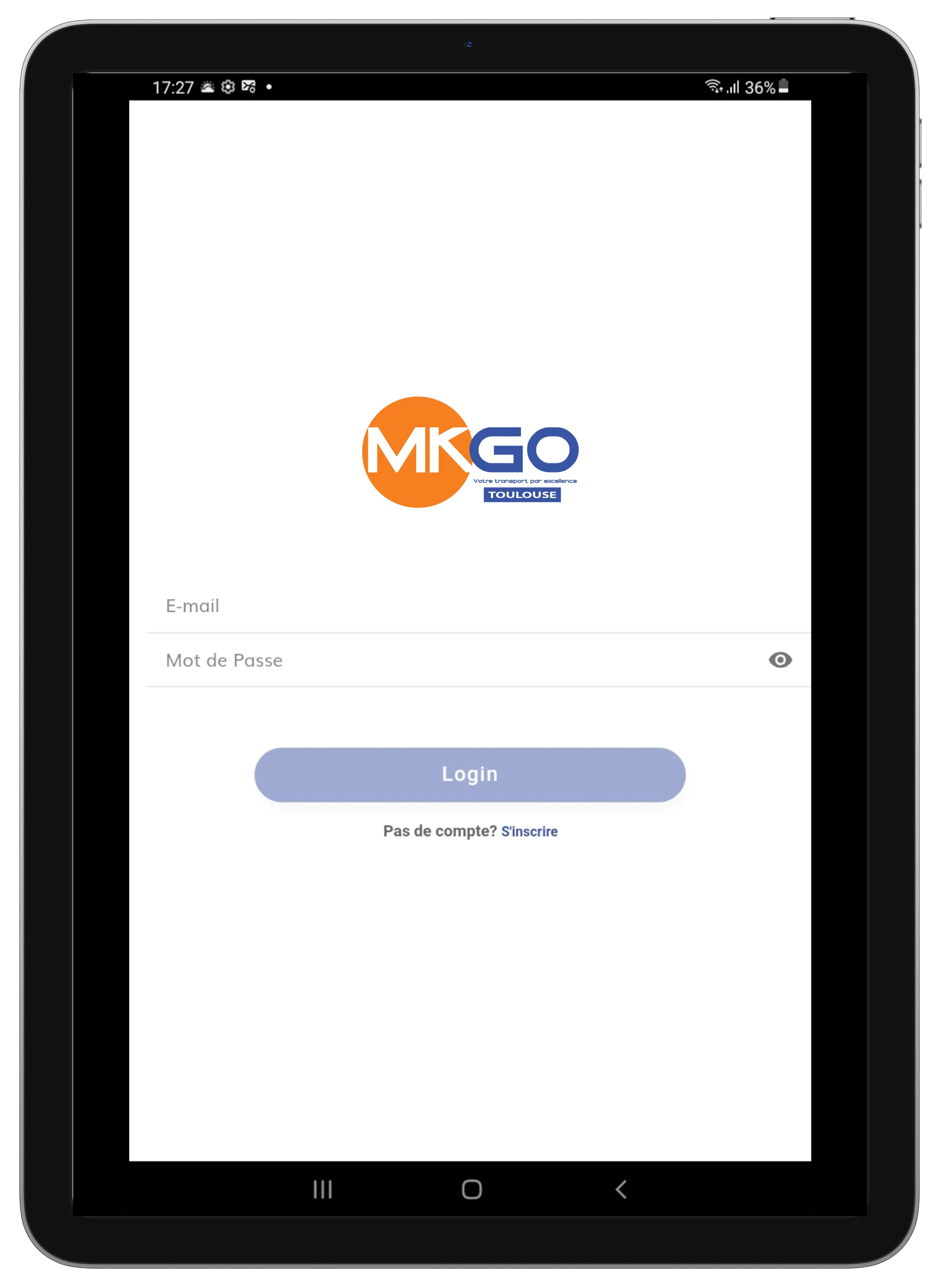Click the E-mail input field
This screenshot has height=1288, width=939.
(470, 605)
